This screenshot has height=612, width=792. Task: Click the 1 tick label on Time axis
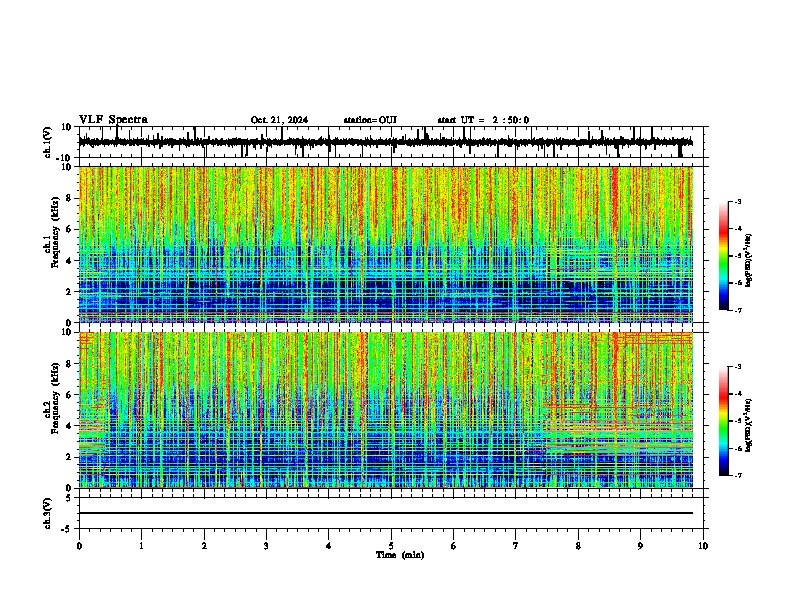(141, 546)
